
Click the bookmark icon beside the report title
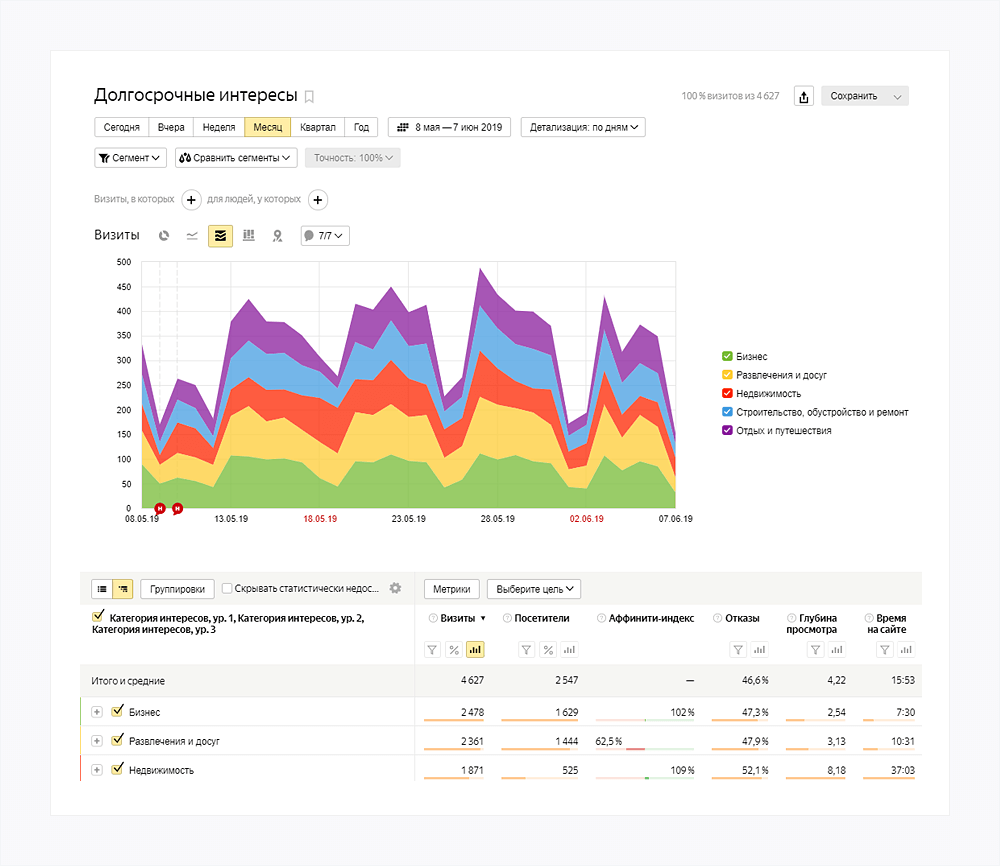pos(309,97)
